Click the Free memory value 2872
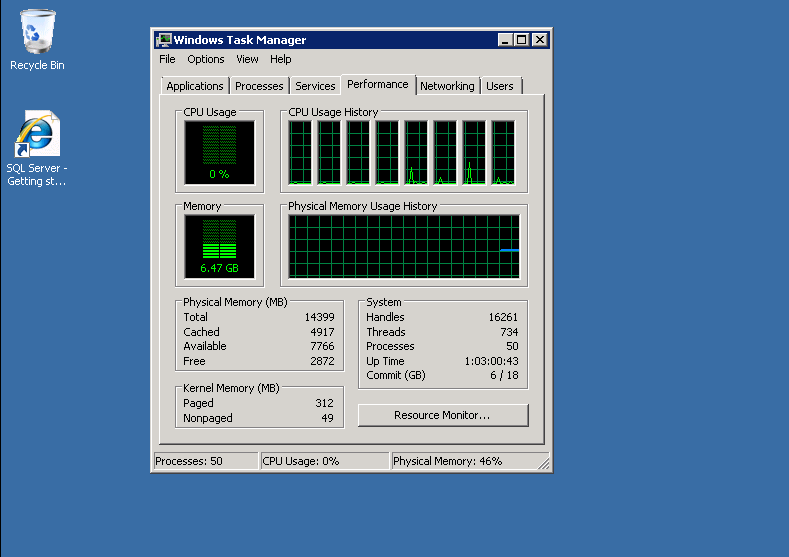789x557 pixels. (x=323, y=361)
